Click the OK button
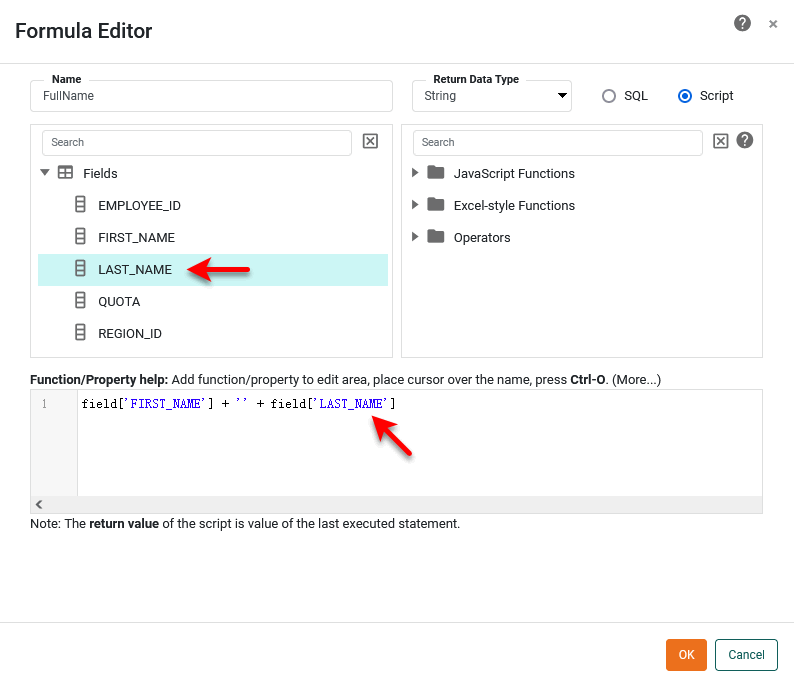This screenshot has width=798, height=687. pos(686,655)
